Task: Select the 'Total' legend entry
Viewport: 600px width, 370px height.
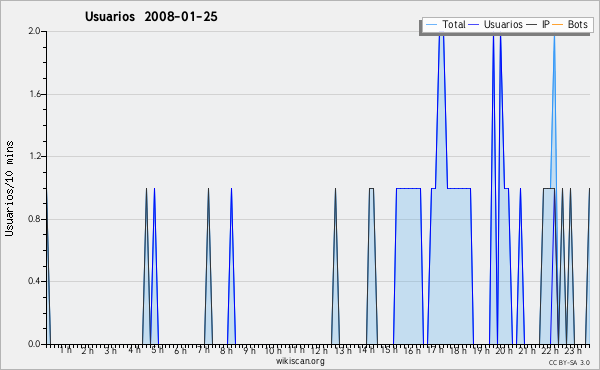Action: click(x=446, y=24)
